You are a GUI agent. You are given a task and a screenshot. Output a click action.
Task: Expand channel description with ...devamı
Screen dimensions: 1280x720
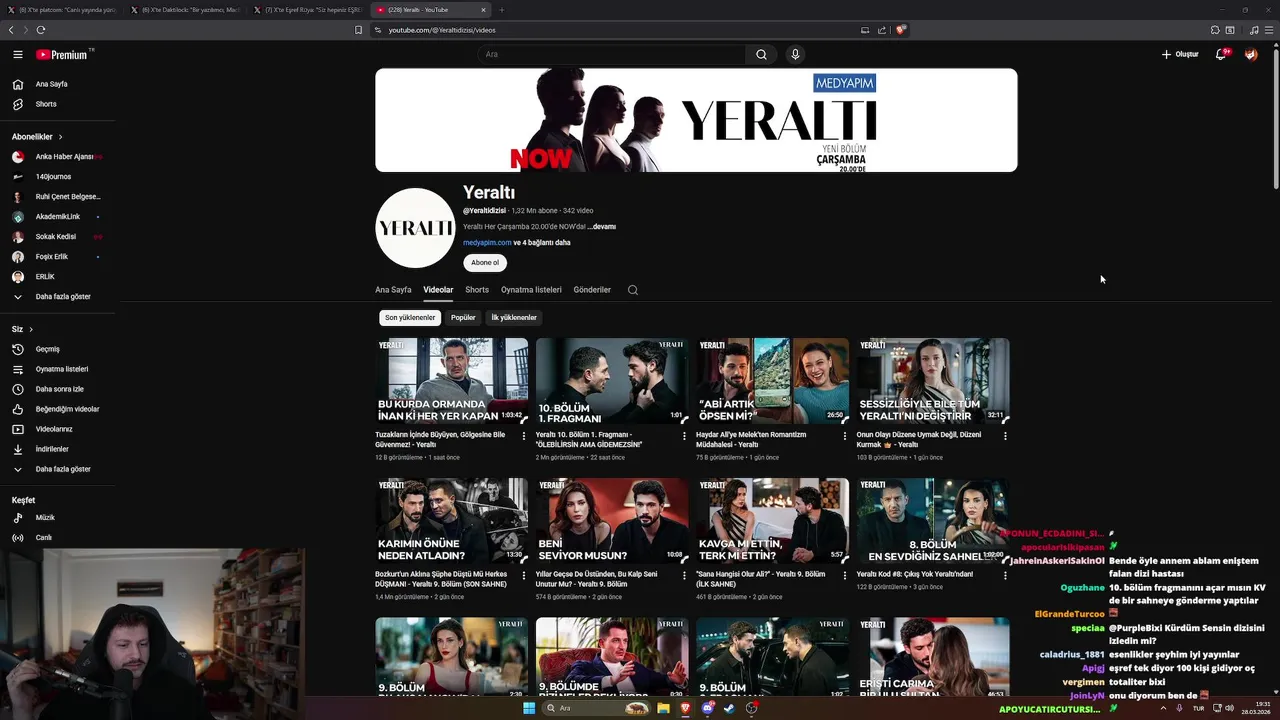coord(602,227)
